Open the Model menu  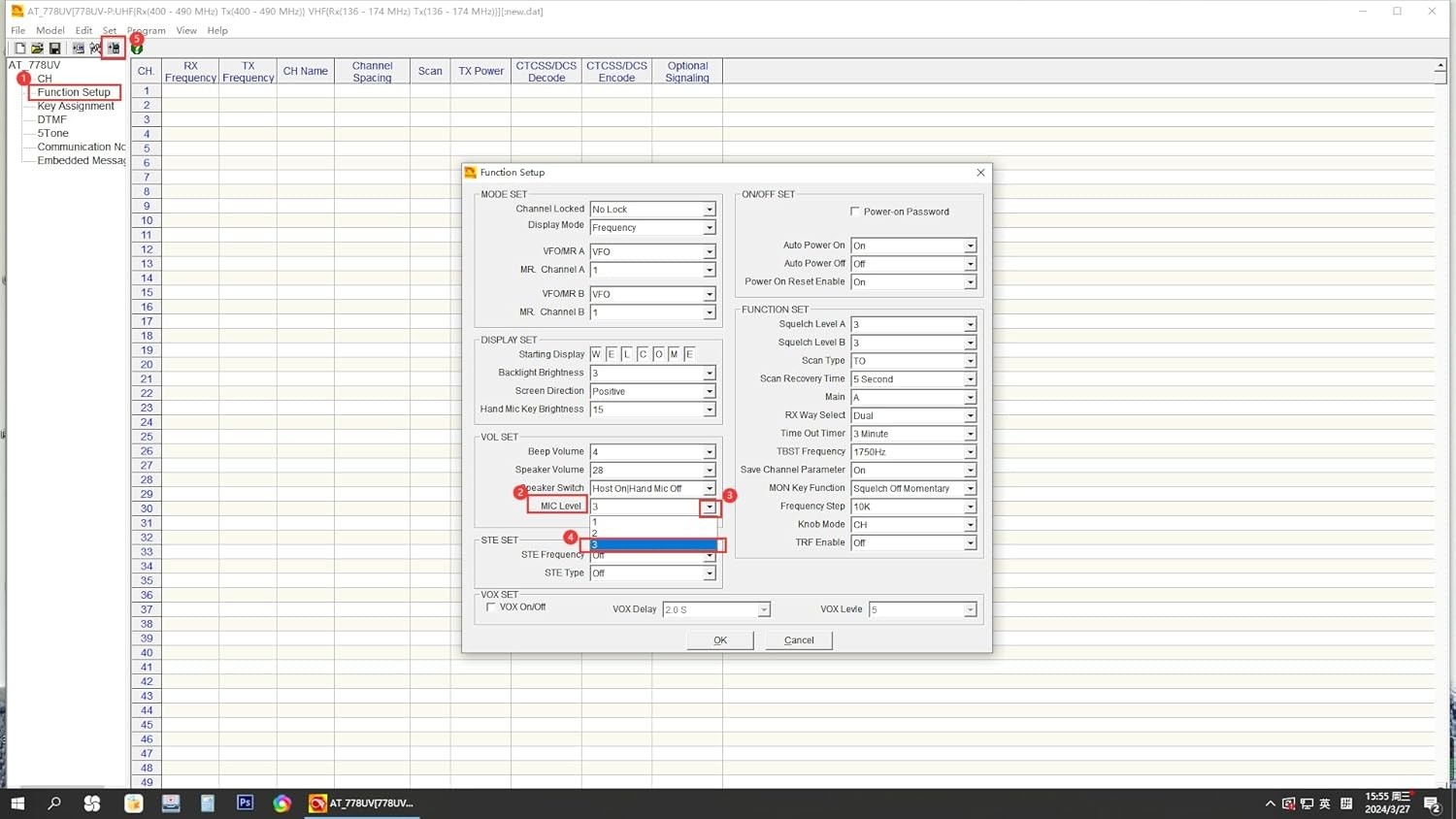[50, 31]
